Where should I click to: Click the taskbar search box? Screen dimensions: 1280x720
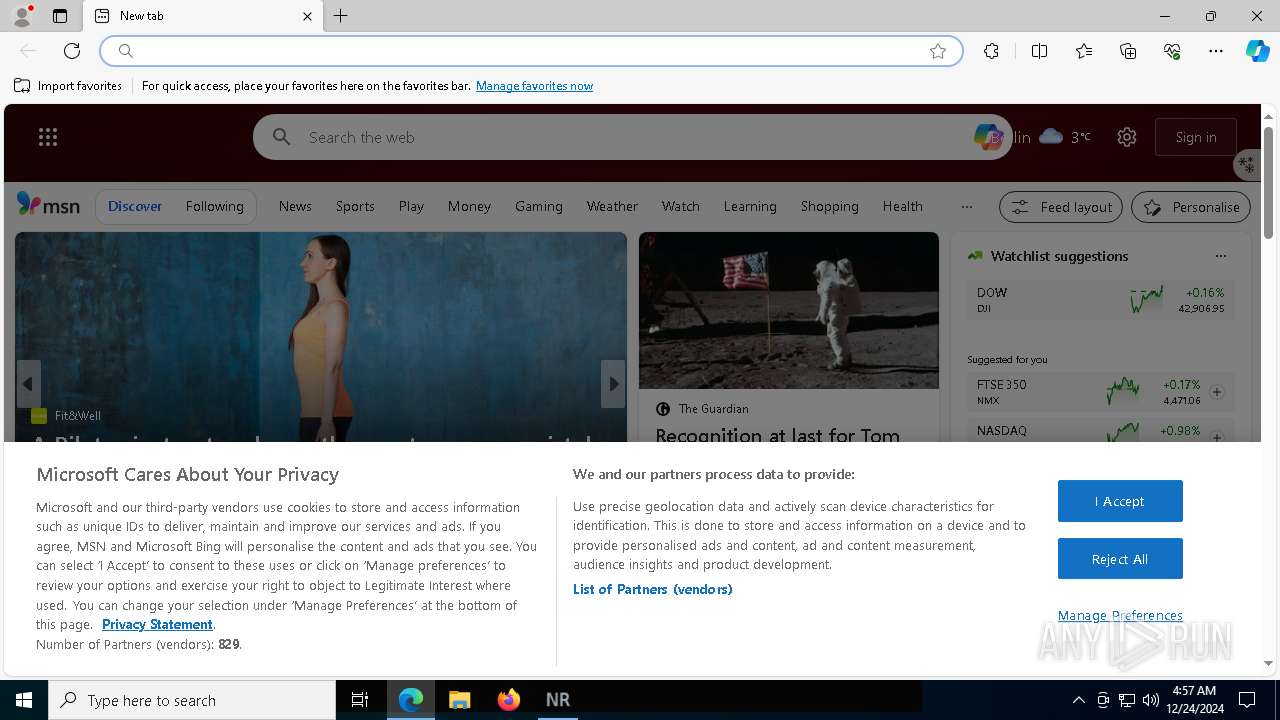click(x=192, y=700)
